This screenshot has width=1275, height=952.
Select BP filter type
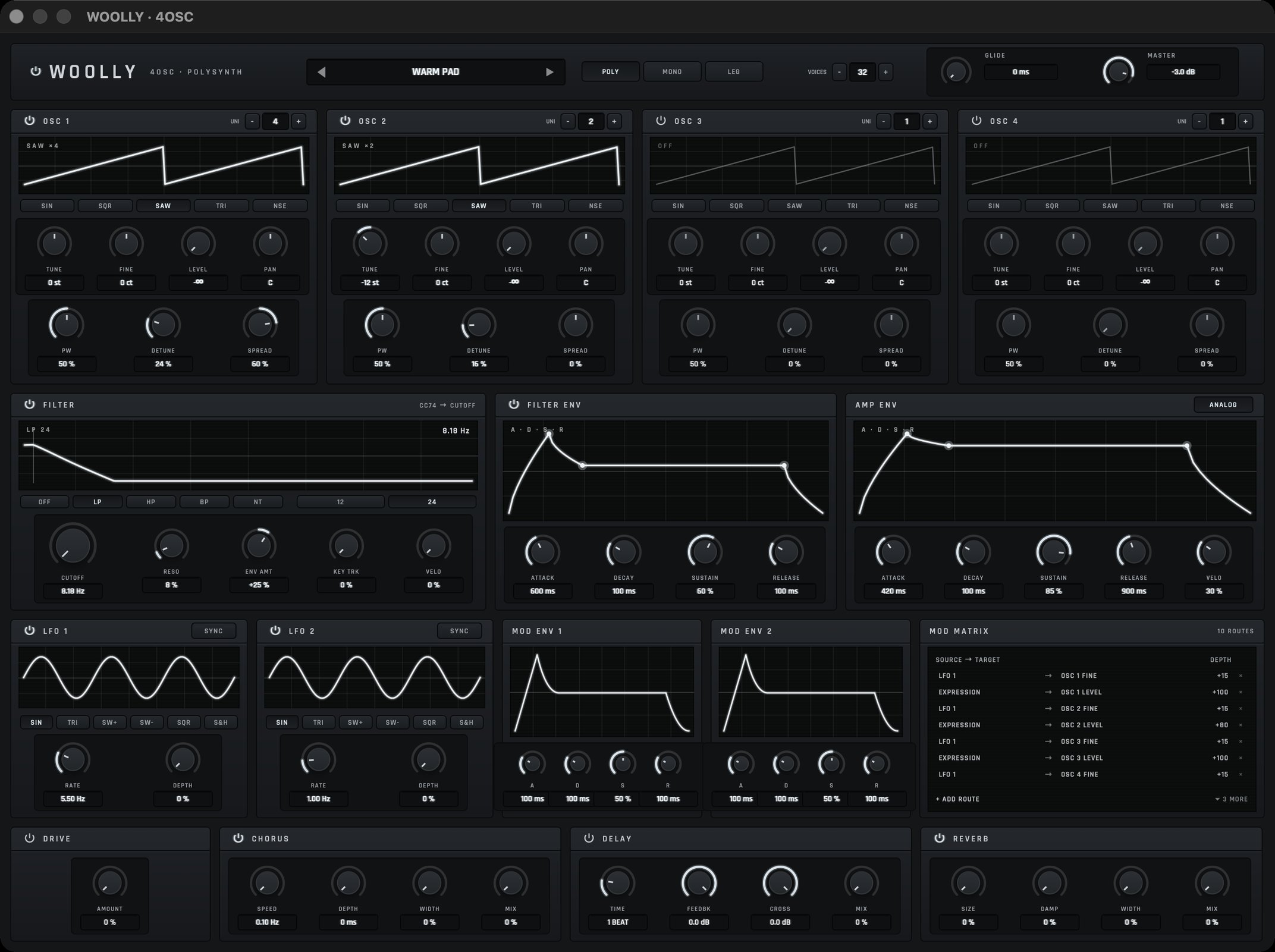[204, 502]
